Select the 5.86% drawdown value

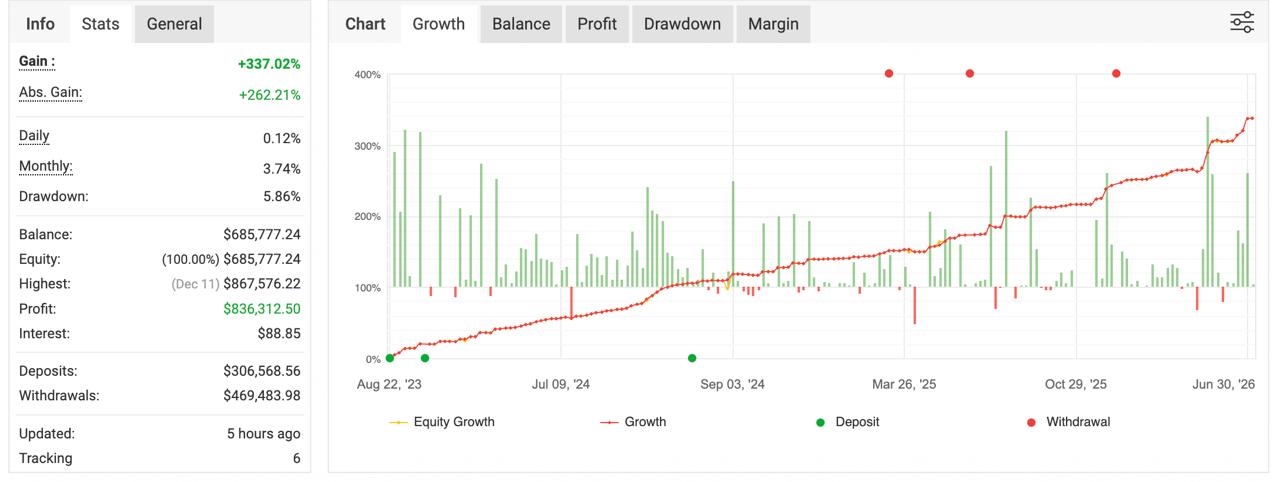click(282, 197)
